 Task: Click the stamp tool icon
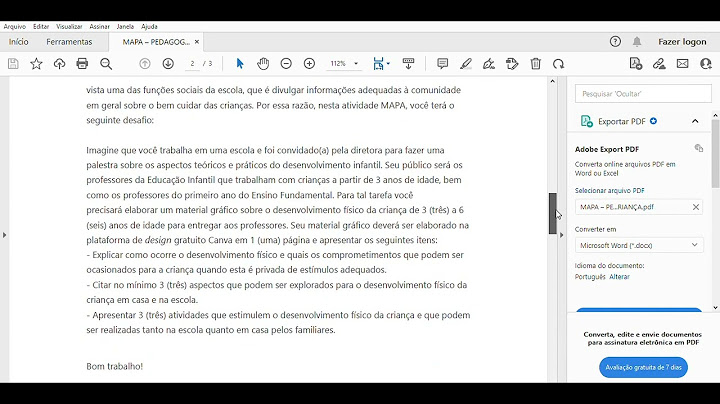(x=512, y=64)
